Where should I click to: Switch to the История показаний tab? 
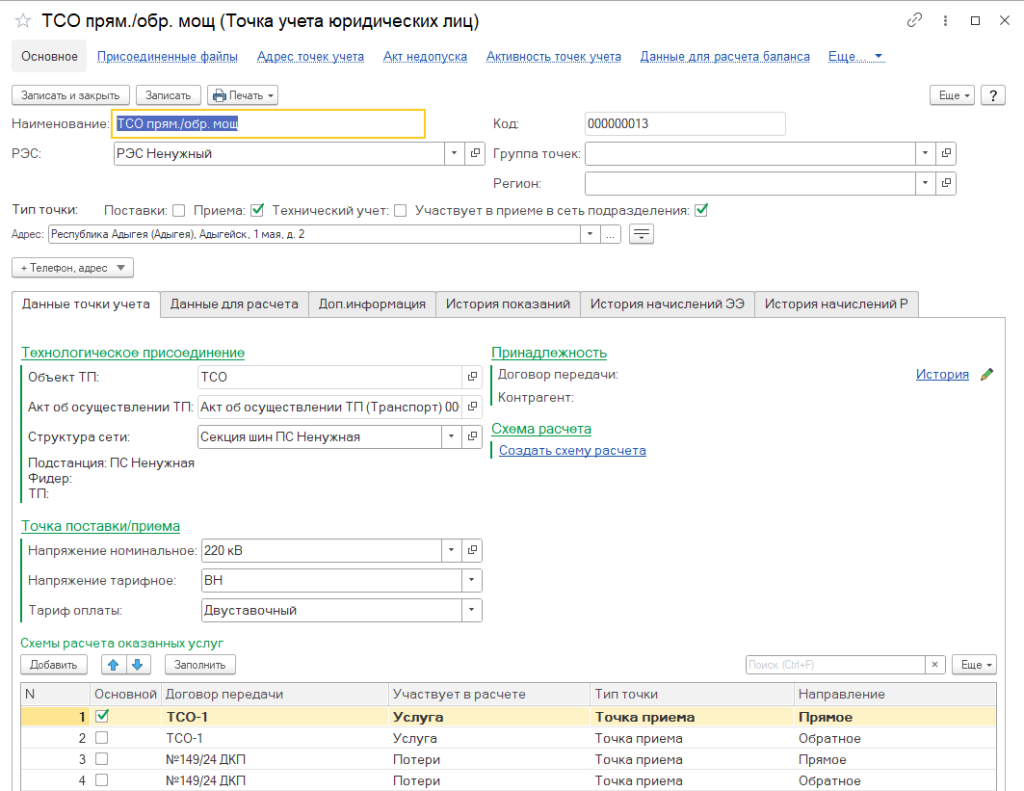pyautogui.click(x=507, y=304)
